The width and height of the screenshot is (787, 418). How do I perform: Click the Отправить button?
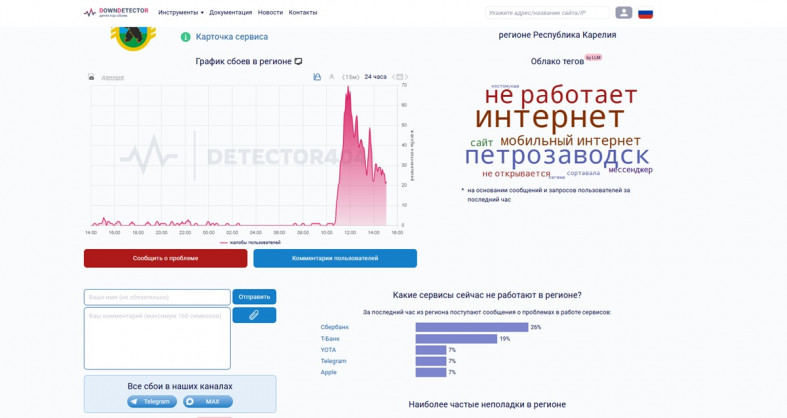254,297
